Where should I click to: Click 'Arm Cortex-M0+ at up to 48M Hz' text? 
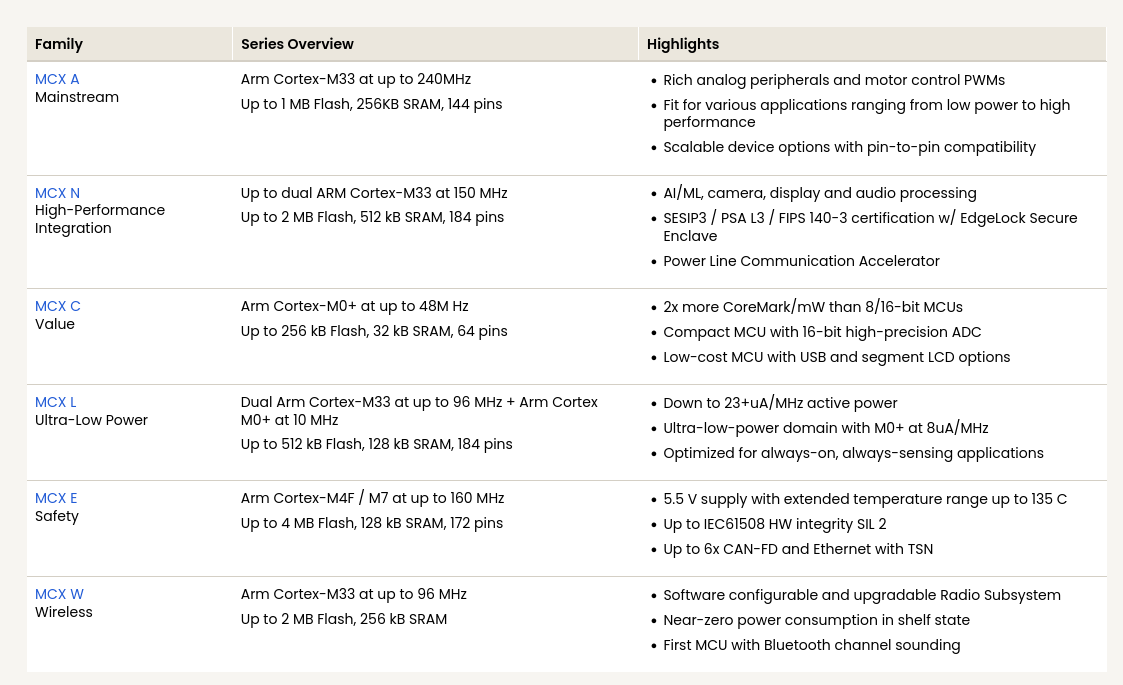tap(354, 307)
